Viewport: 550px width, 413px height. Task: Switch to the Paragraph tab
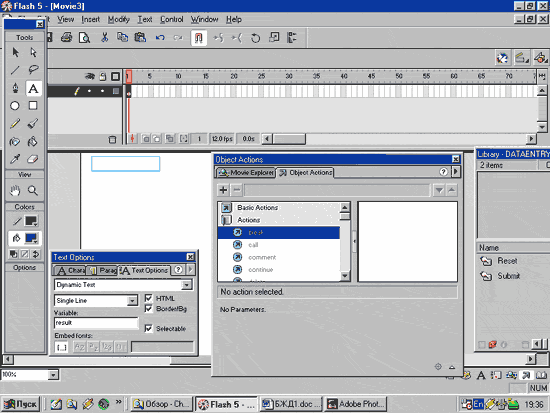tap(102, 270)
